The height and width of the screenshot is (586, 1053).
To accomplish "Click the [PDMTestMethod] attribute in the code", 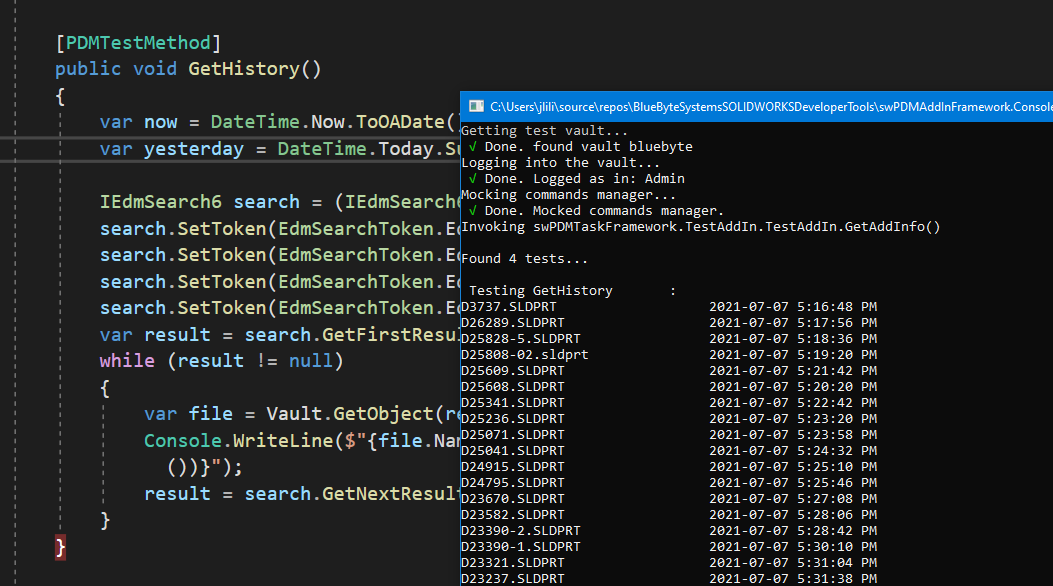I will click(138, 43).
